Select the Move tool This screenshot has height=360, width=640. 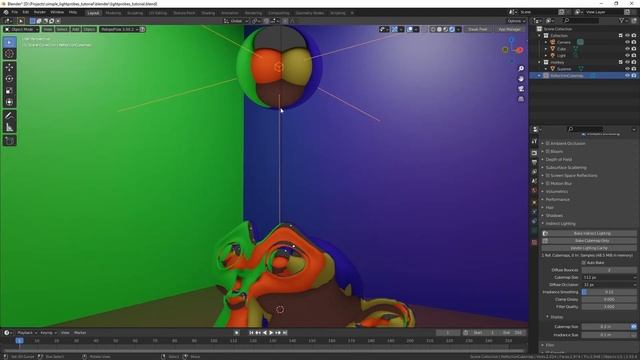click(9, 67)
